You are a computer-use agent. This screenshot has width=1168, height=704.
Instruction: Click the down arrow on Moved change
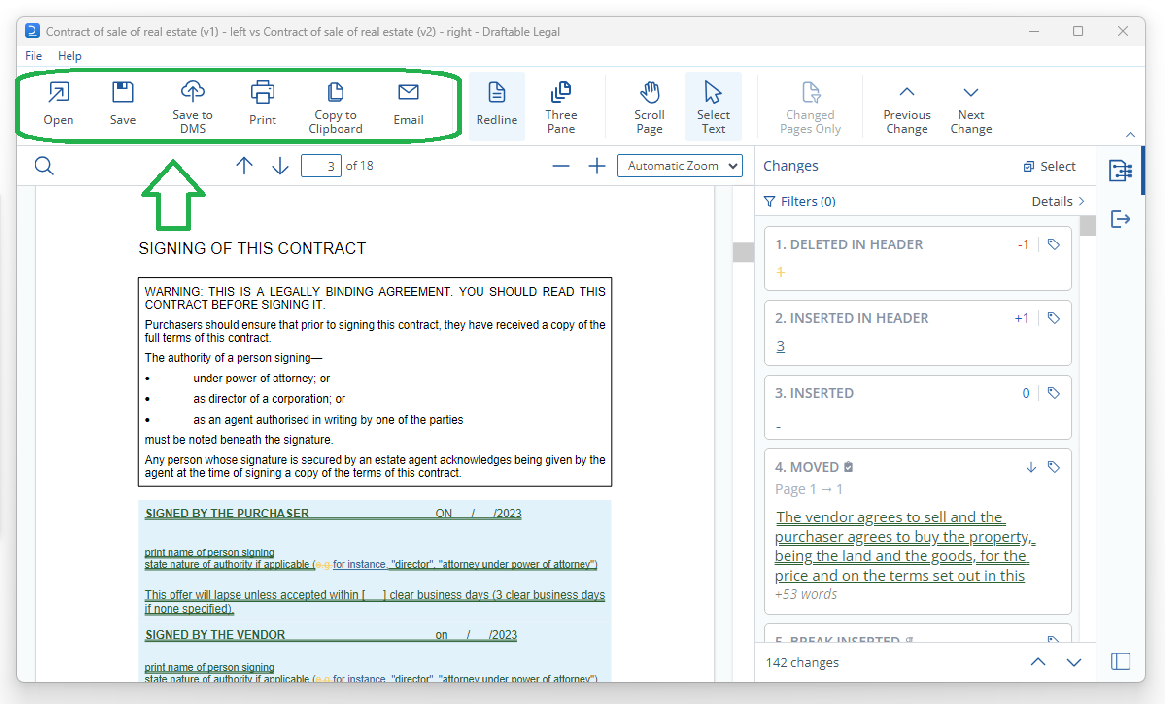click(1031, 467)
